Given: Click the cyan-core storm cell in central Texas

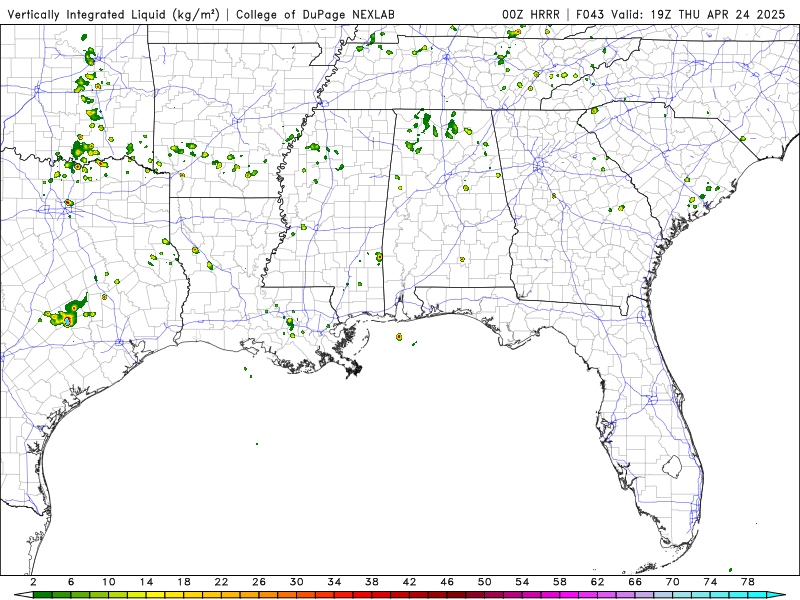Looking at the screenshot, I should (67, 321).
